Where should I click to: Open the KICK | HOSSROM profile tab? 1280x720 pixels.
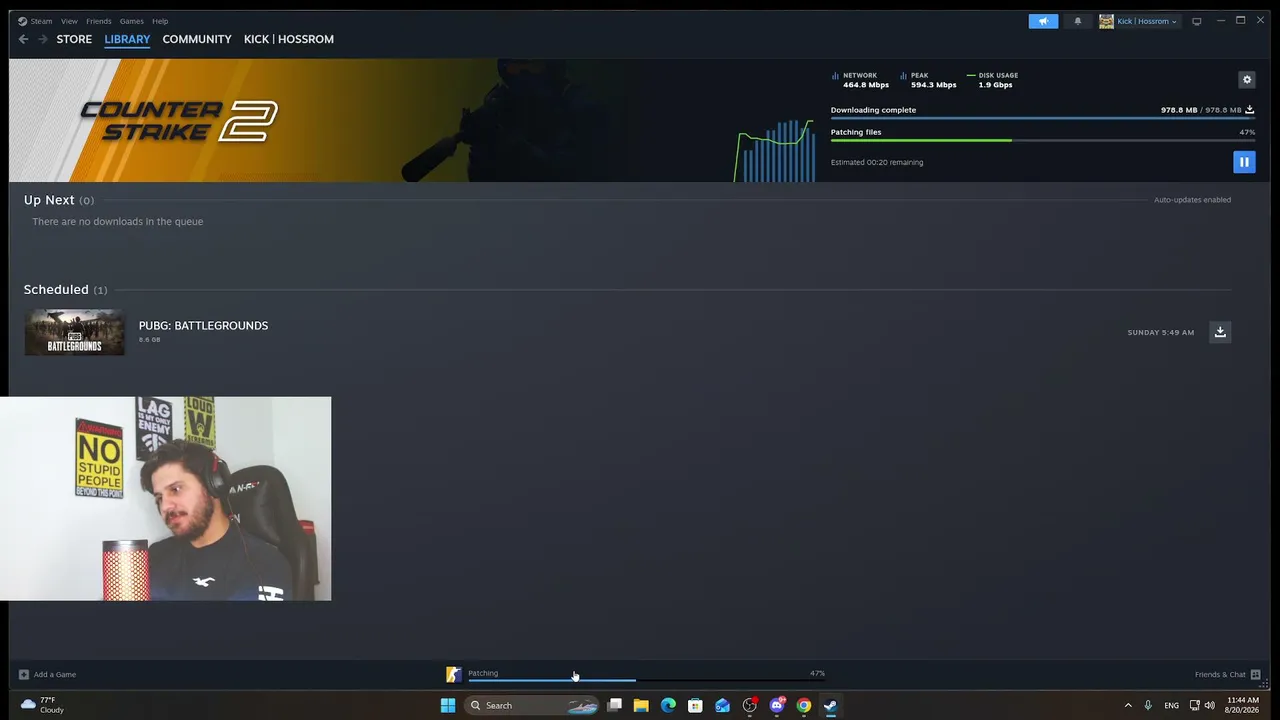point(289,39)
